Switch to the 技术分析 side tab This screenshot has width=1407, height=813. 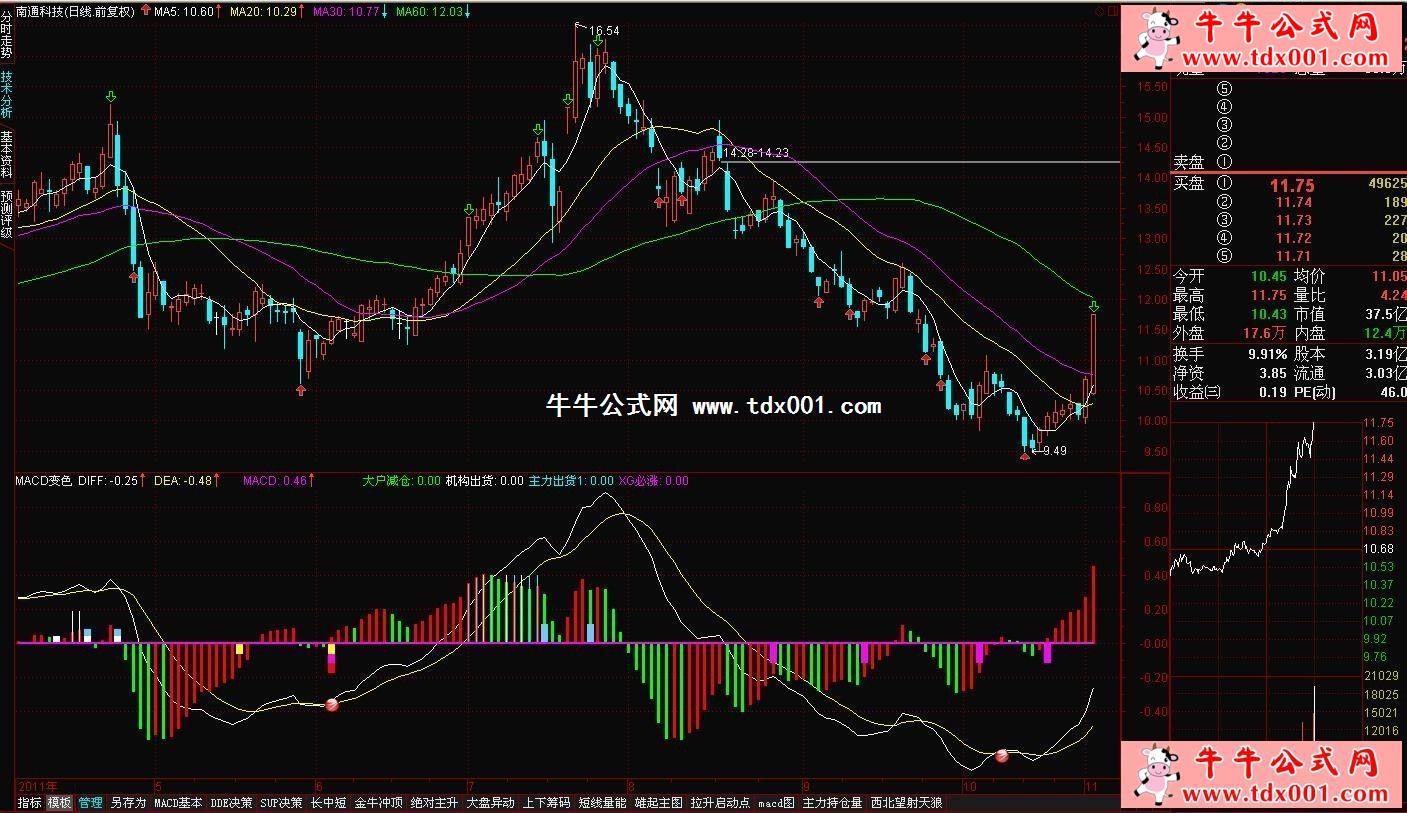click(x=7, y=93)
